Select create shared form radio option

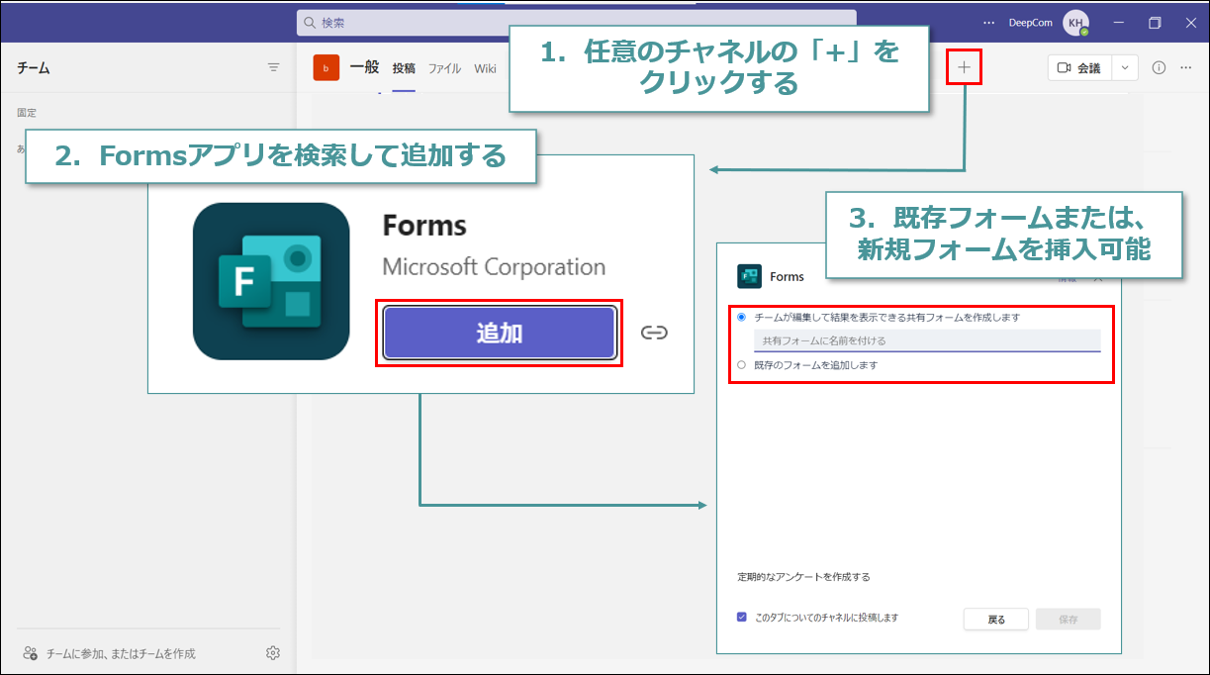click(741, 317)
